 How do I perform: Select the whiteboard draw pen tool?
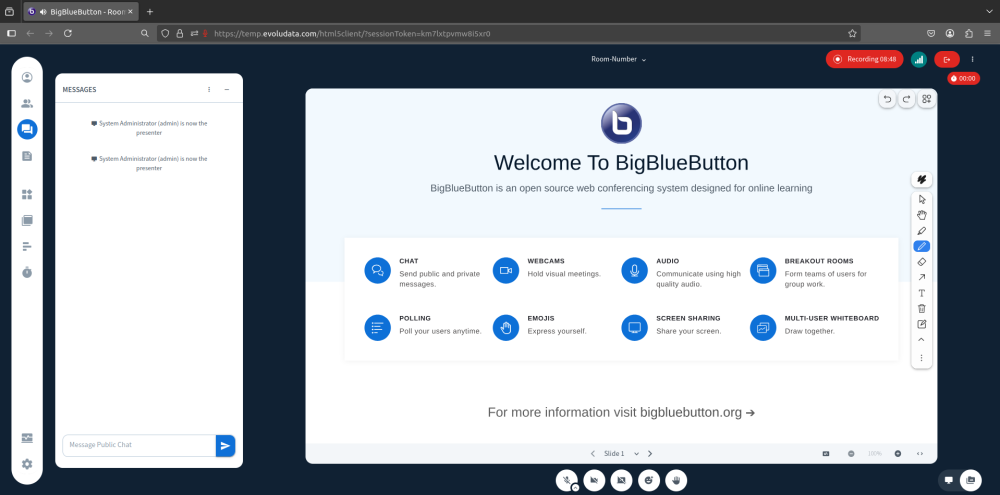coord(922,231)
